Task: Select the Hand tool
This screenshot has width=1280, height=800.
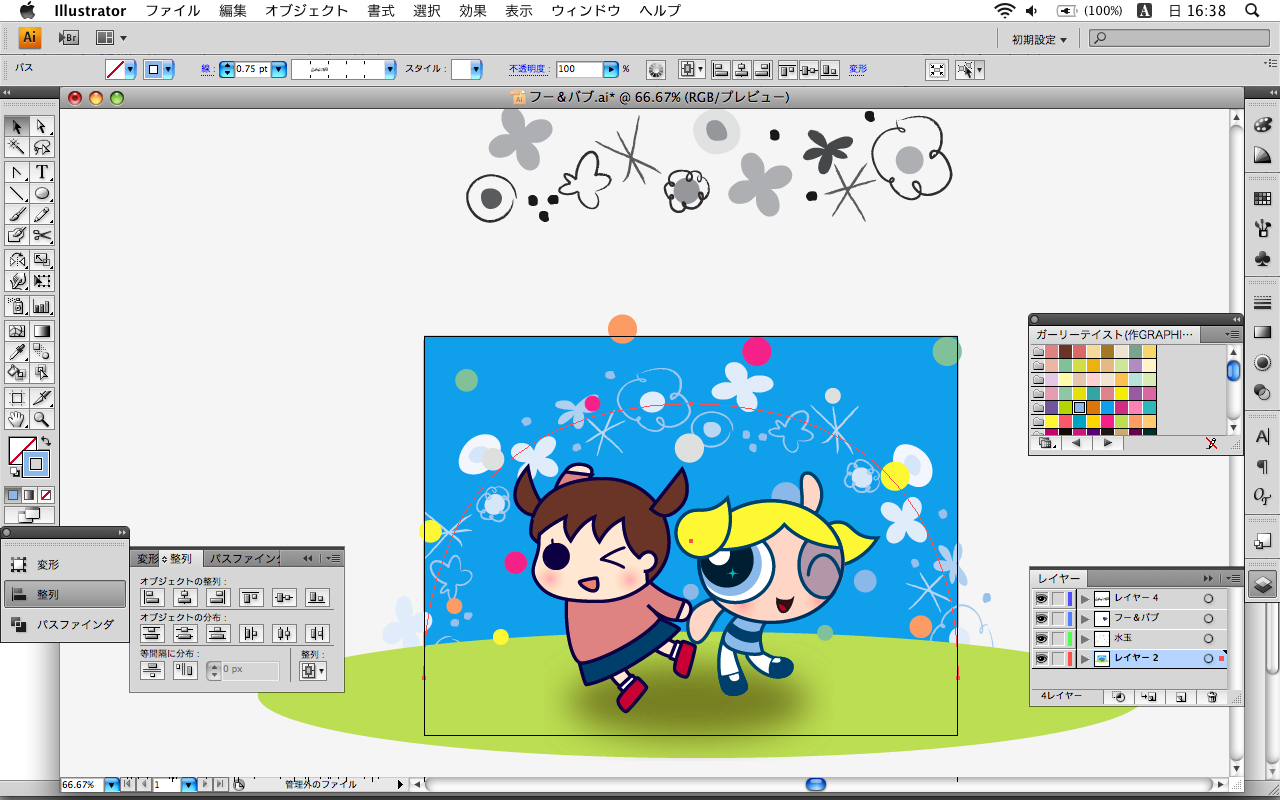Action: pos(17,419)
